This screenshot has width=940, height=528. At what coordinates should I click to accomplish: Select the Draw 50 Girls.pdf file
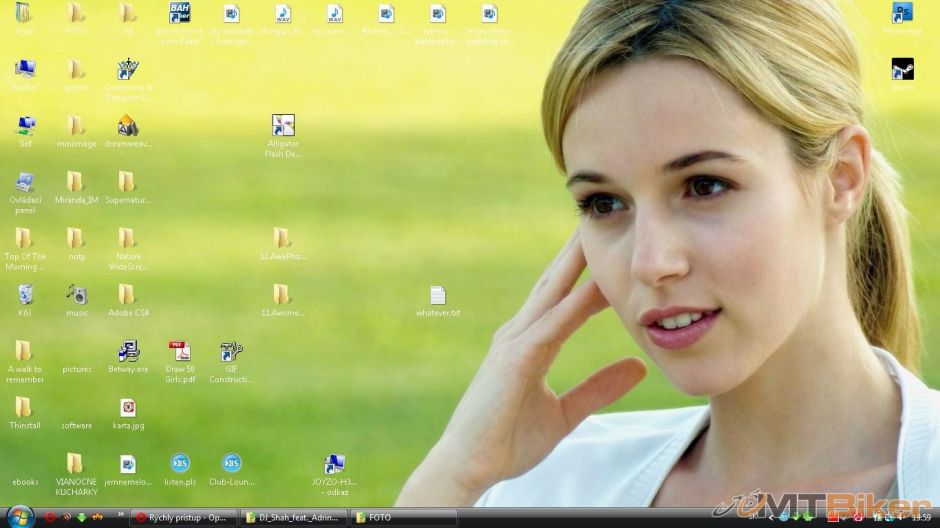coord(180,352)
